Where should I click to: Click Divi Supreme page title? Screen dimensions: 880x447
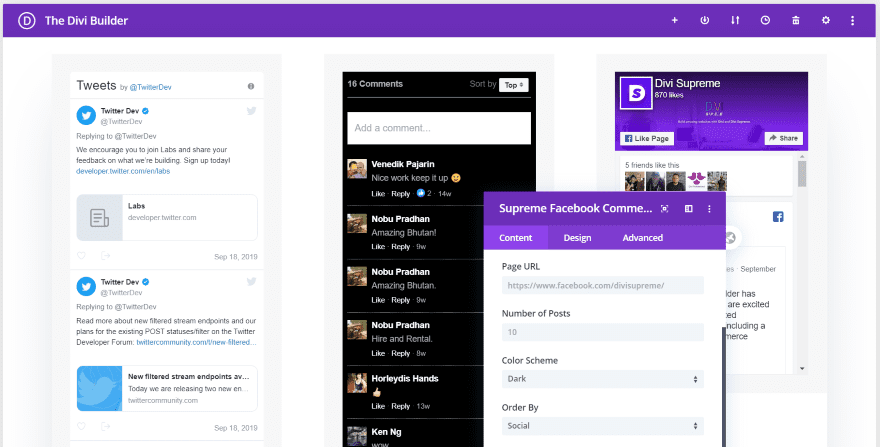pyautogui.click(x=688, y=84)
